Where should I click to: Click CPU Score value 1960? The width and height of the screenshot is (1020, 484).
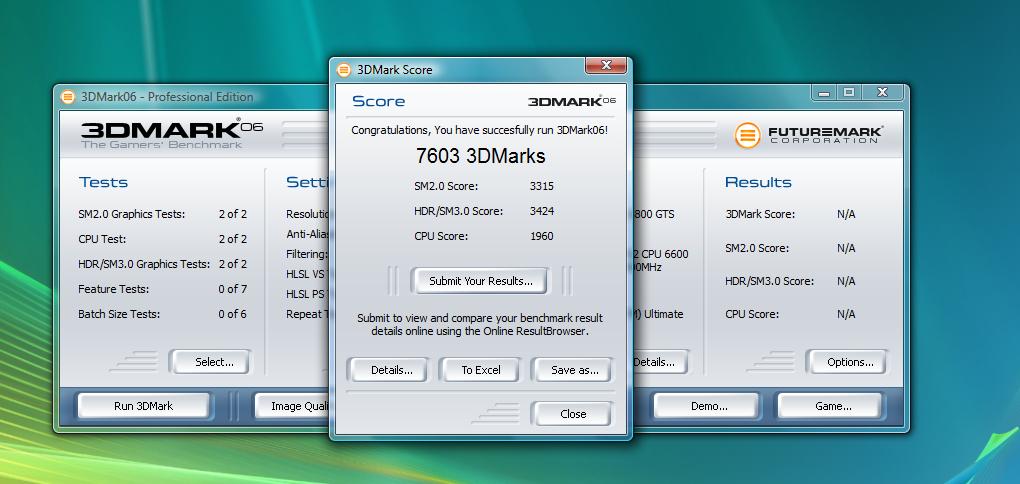point(542,236)
